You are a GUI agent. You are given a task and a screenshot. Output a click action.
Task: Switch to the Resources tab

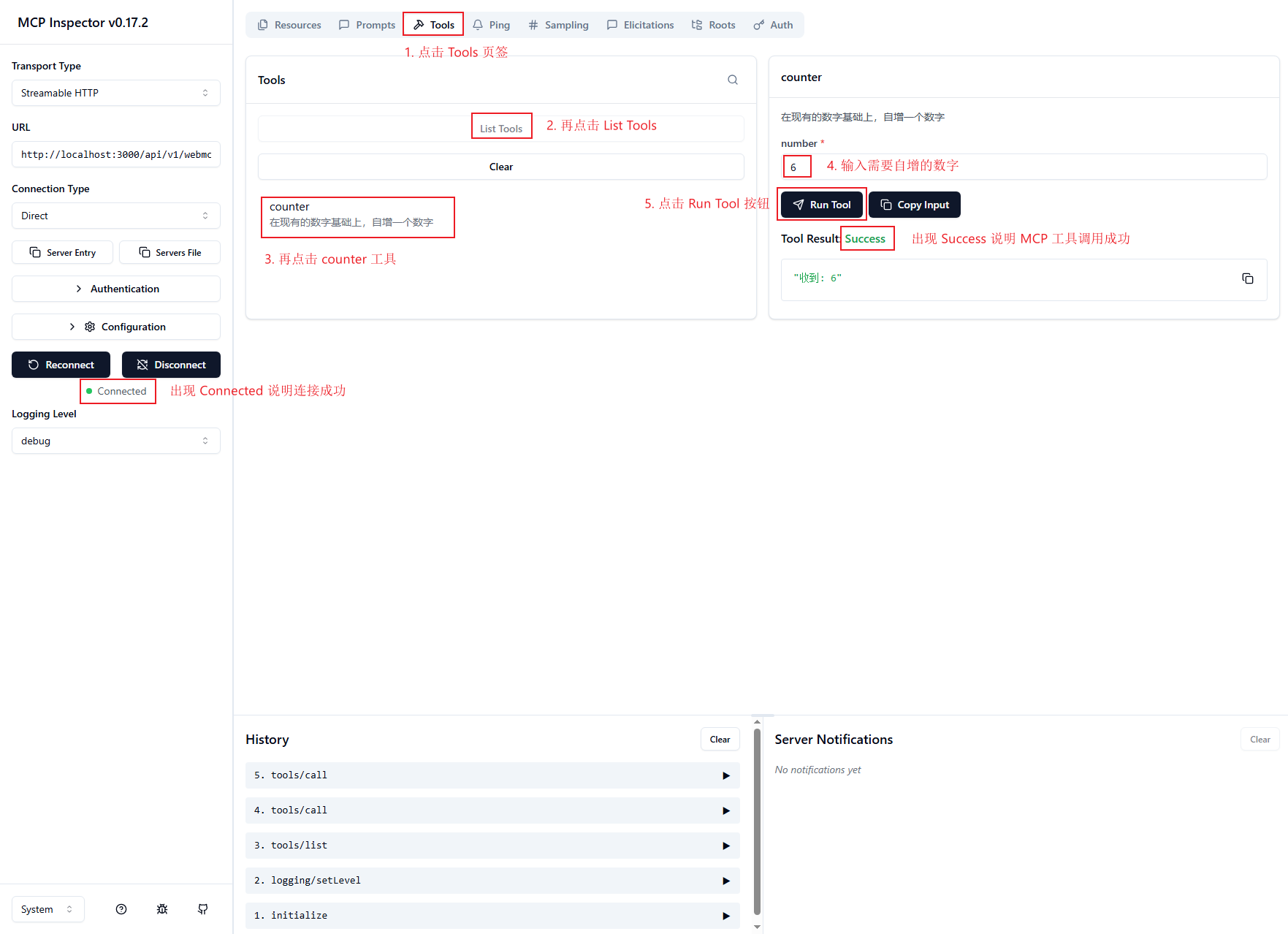289,25
